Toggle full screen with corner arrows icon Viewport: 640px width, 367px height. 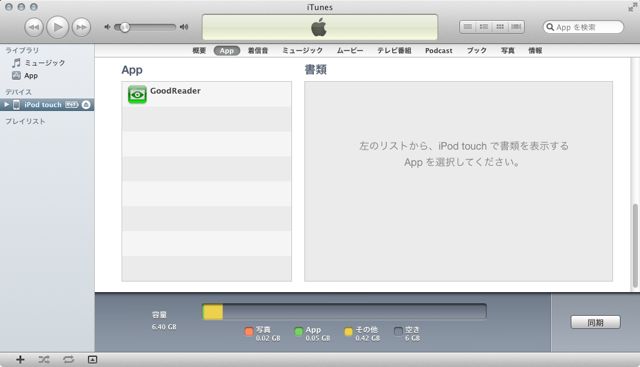632,7
